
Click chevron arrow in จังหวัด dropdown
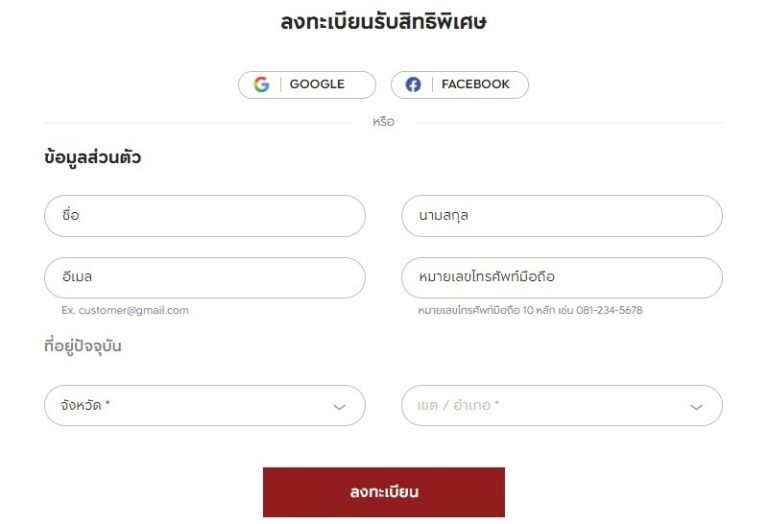click(x=339, y=407)
